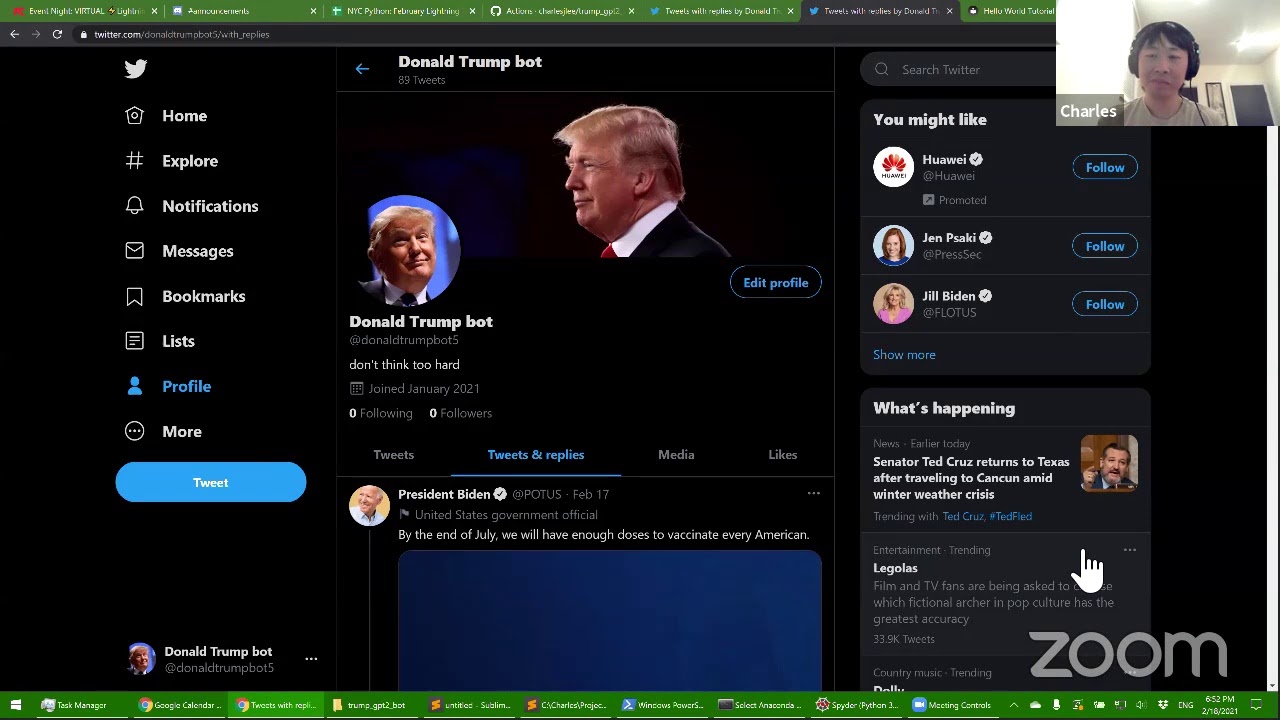Open the President Biden tweet options menu

(x=814, y=493)
